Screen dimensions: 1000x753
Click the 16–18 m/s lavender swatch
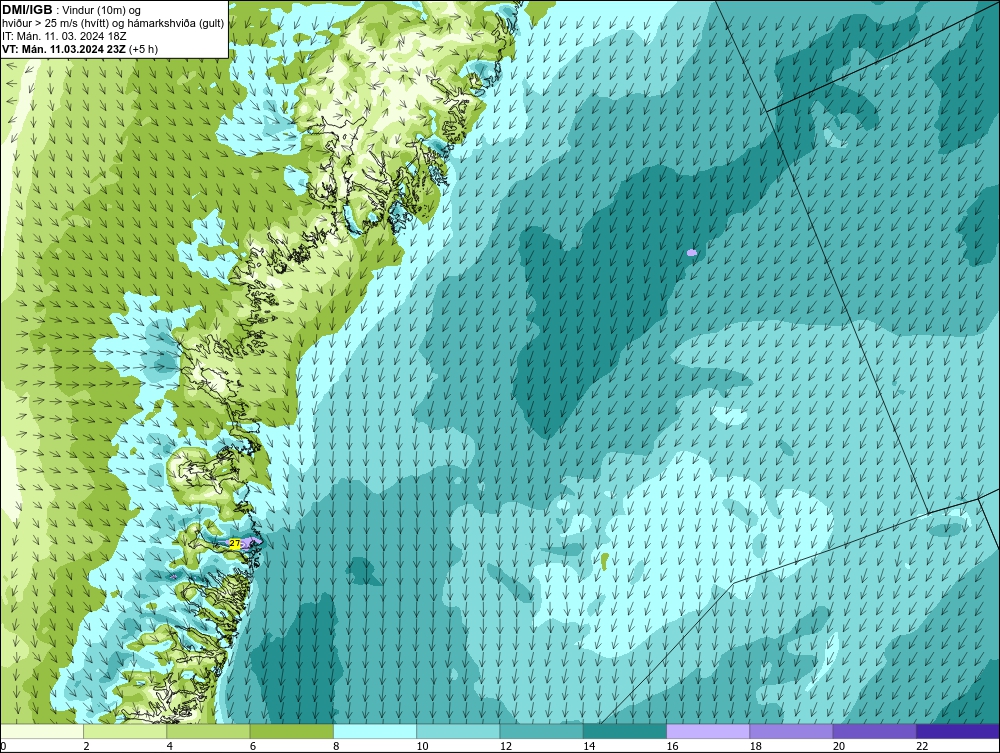pos(708,731)
